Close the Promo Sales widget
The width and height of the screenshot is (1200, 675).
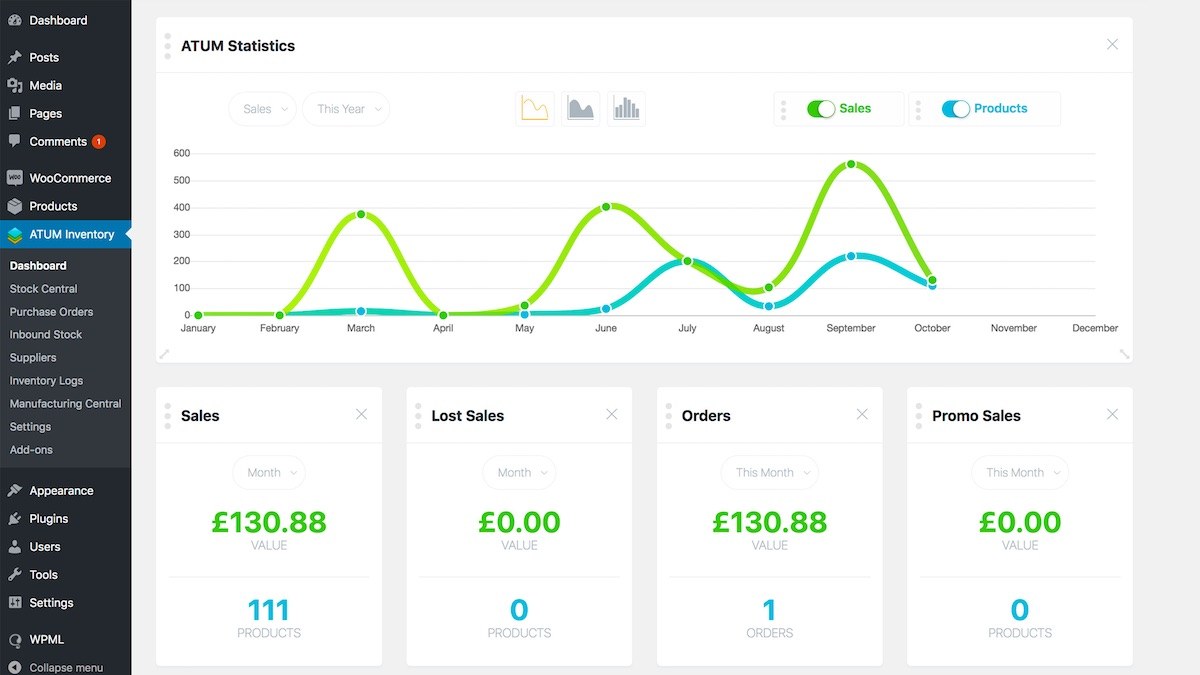(1112, 414)
